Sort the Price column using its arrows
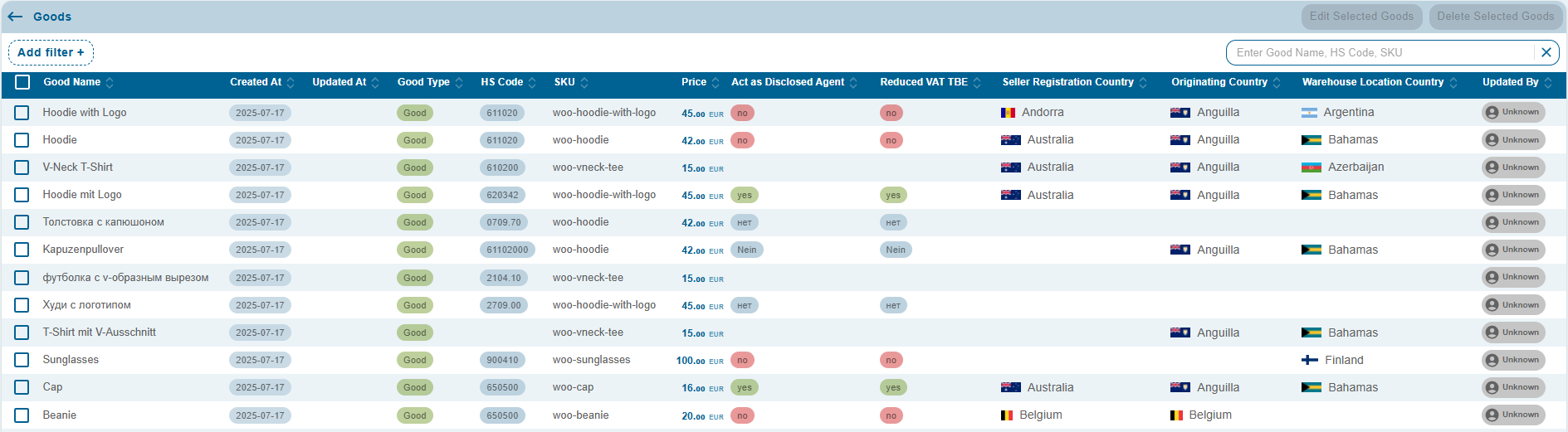The image size is (1568, 432). [x=716, y=83]
